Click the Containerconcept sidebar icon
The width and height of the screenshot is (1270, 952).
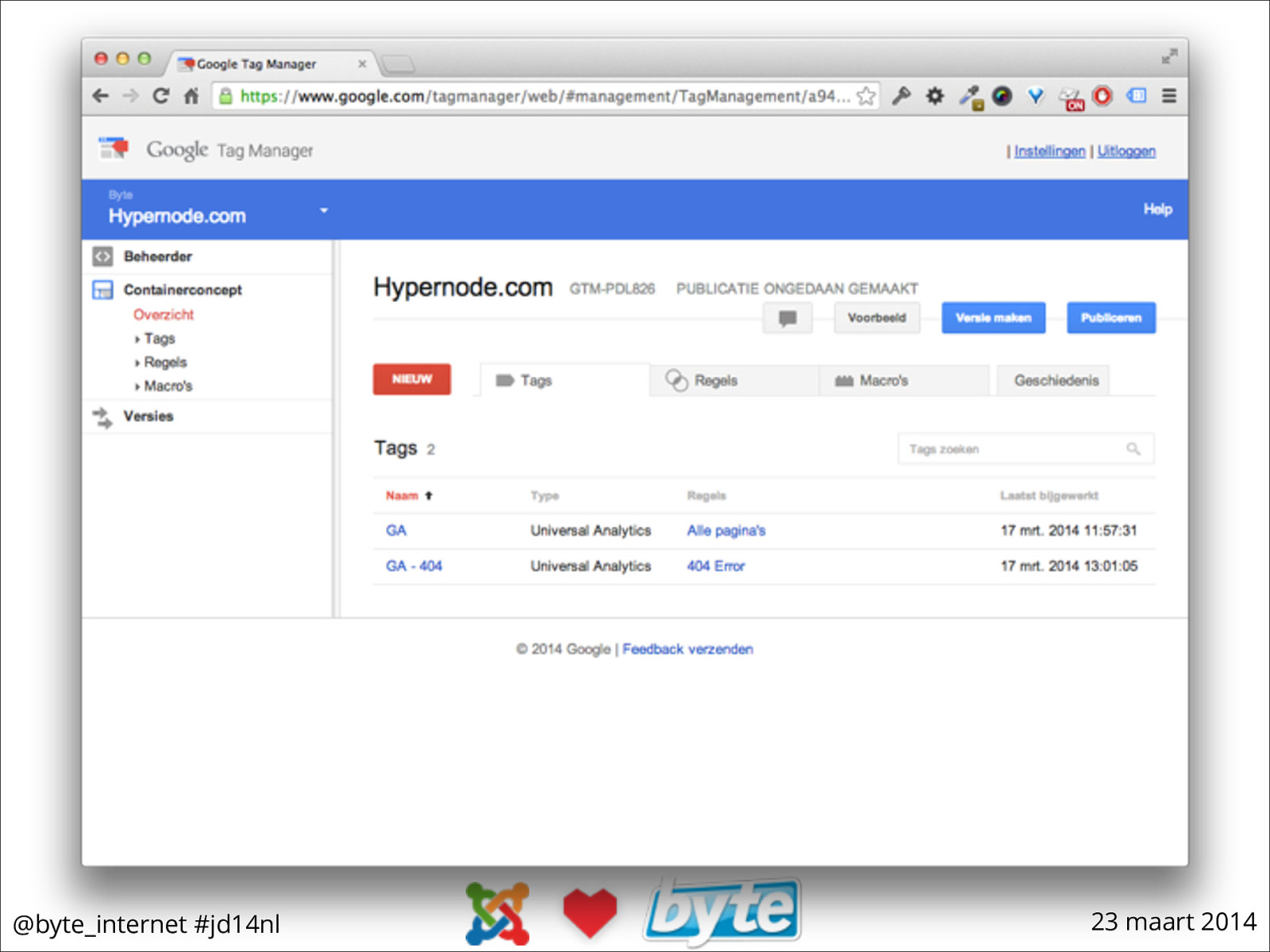[x=102, y=290]
